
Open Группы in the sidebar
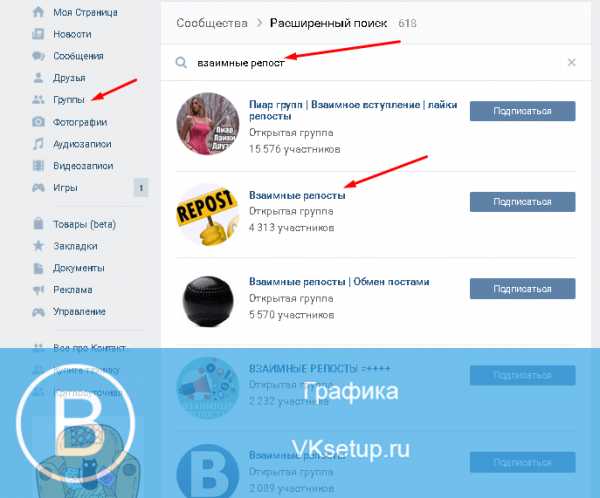[69, 100]
